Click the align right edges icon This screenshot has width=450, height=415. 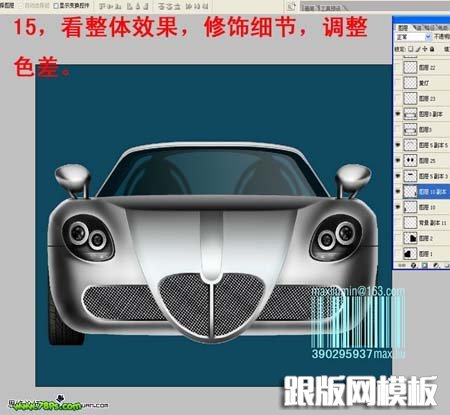point(146,6)
